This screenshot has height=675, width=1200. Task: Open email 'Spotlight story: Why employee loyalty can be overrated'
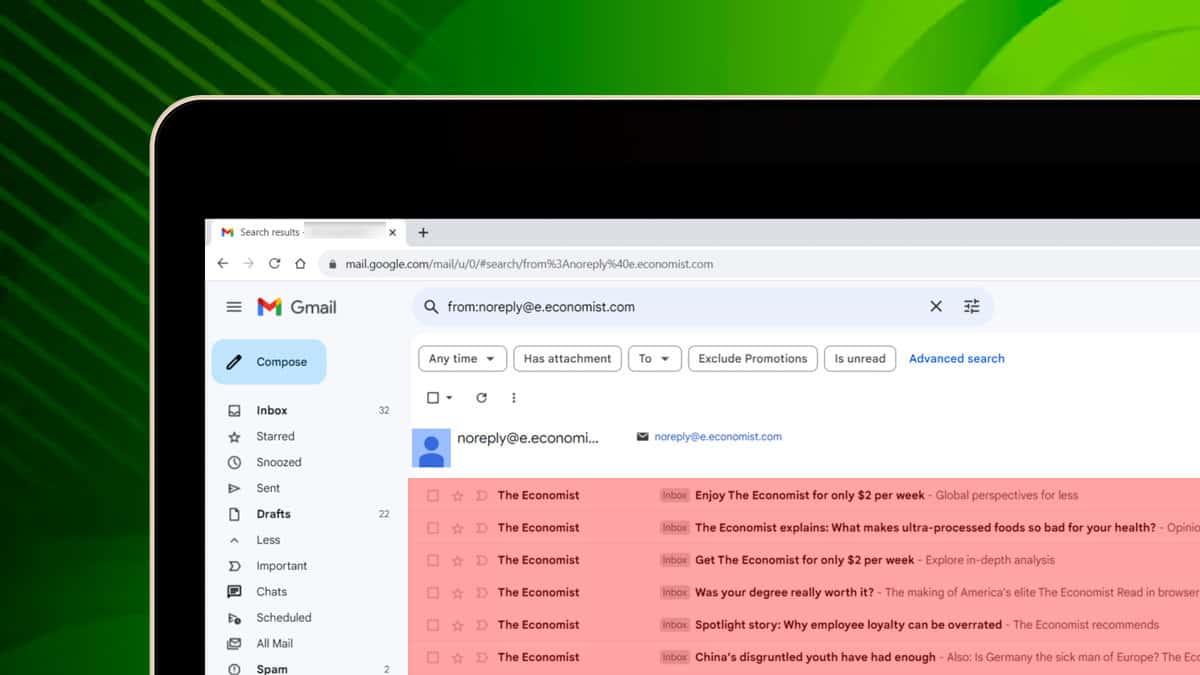pos(848,625)
